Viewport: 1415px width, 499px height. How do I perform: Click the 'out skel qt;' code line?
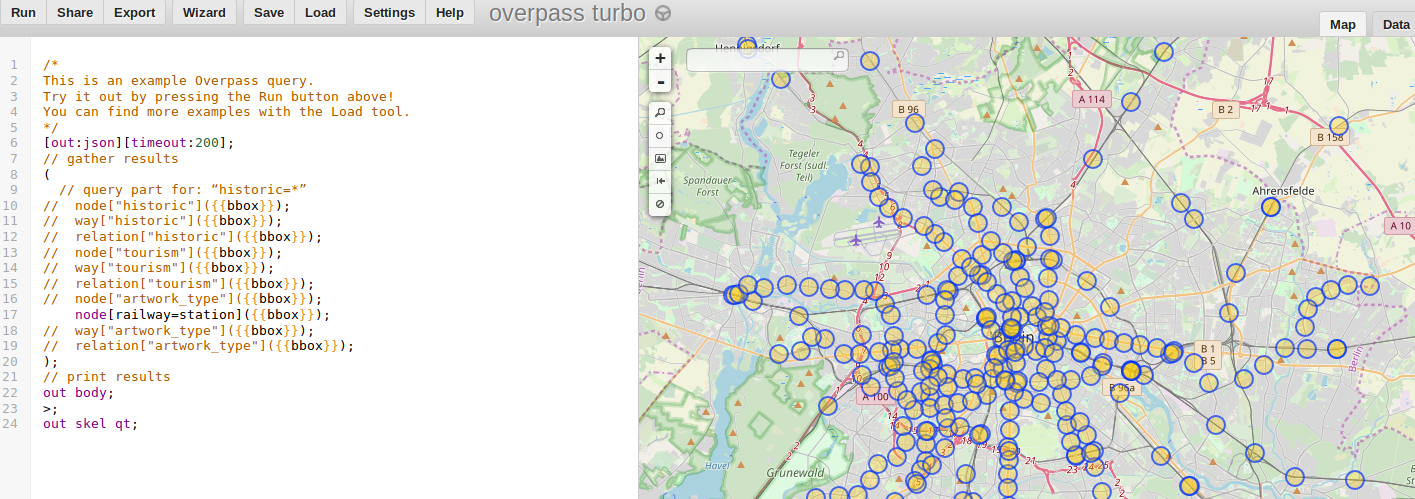(90, 424)
